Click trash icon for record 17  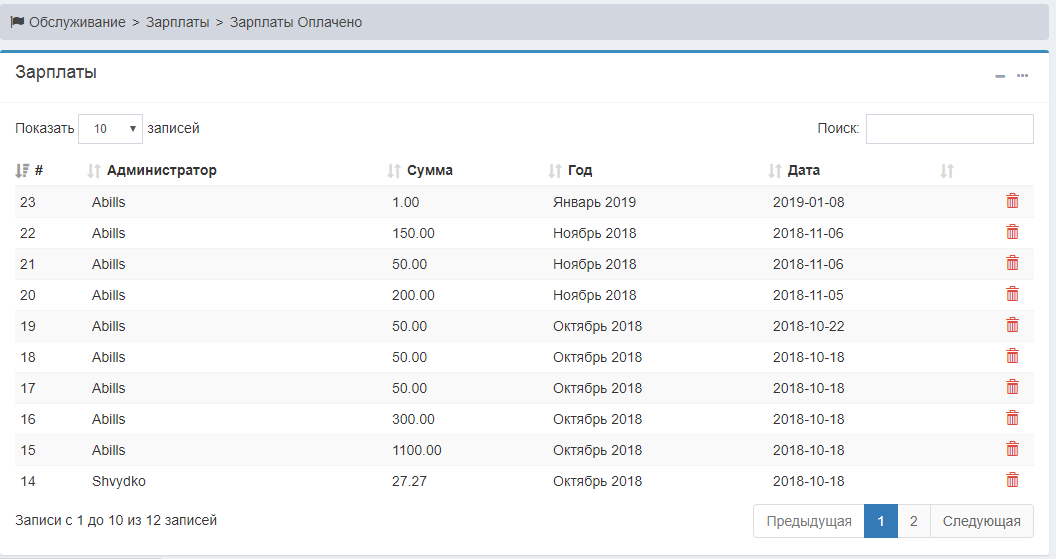[1012, 387]
